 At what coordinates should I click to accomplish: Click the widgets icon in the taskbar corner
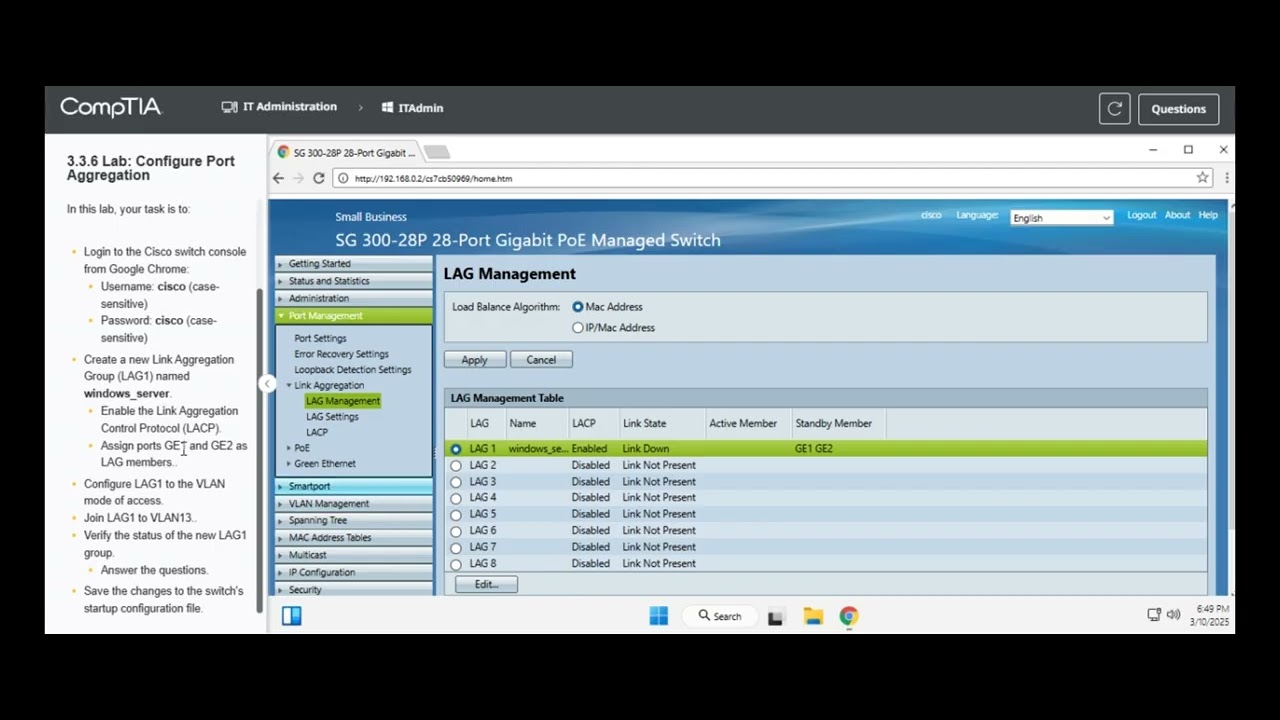coord(291,616)
